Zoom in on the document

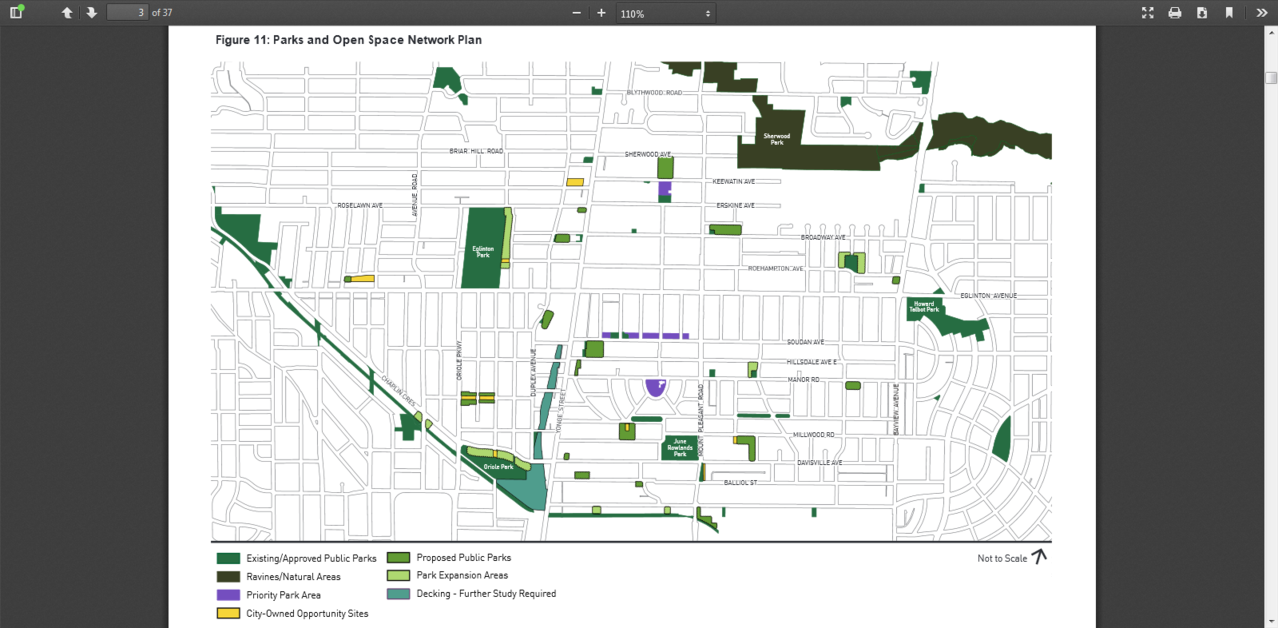[601, 13]
